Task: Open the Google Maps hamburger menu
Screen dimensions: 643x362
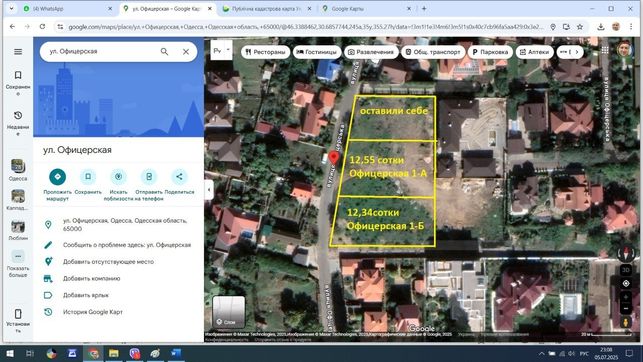Action: 18,52
